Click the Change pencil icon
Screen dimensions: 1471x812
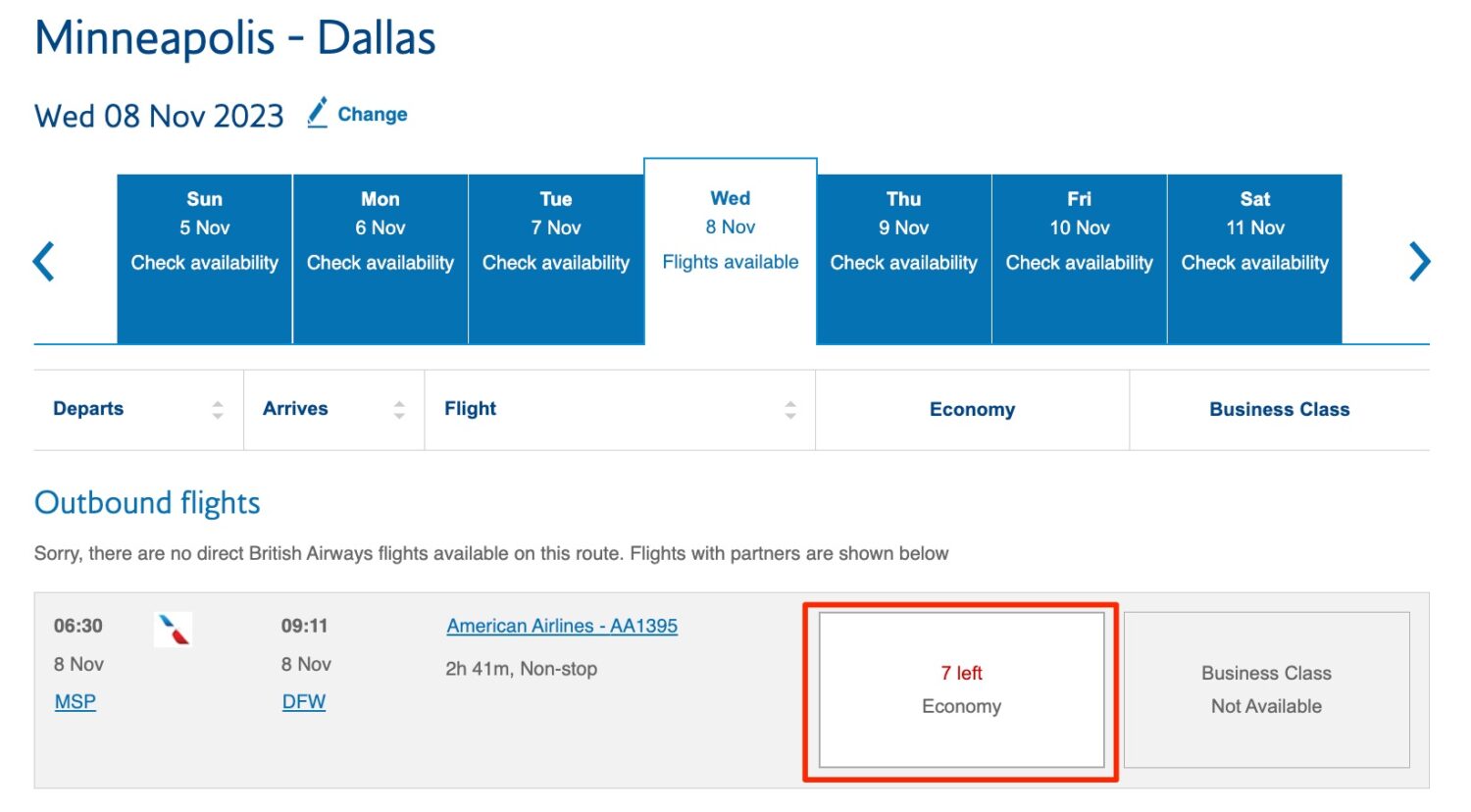click(x=316, y=113)
